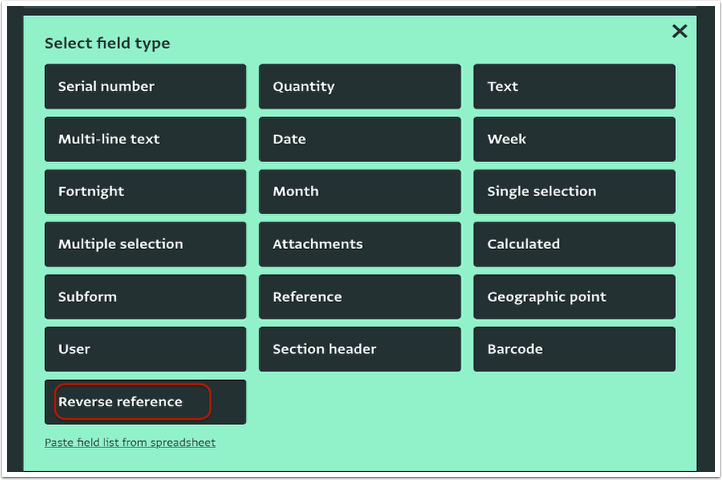This screenshot has width=722, height=480.
Task: Choose the Single selection field type
Action: tap(574, 192)
